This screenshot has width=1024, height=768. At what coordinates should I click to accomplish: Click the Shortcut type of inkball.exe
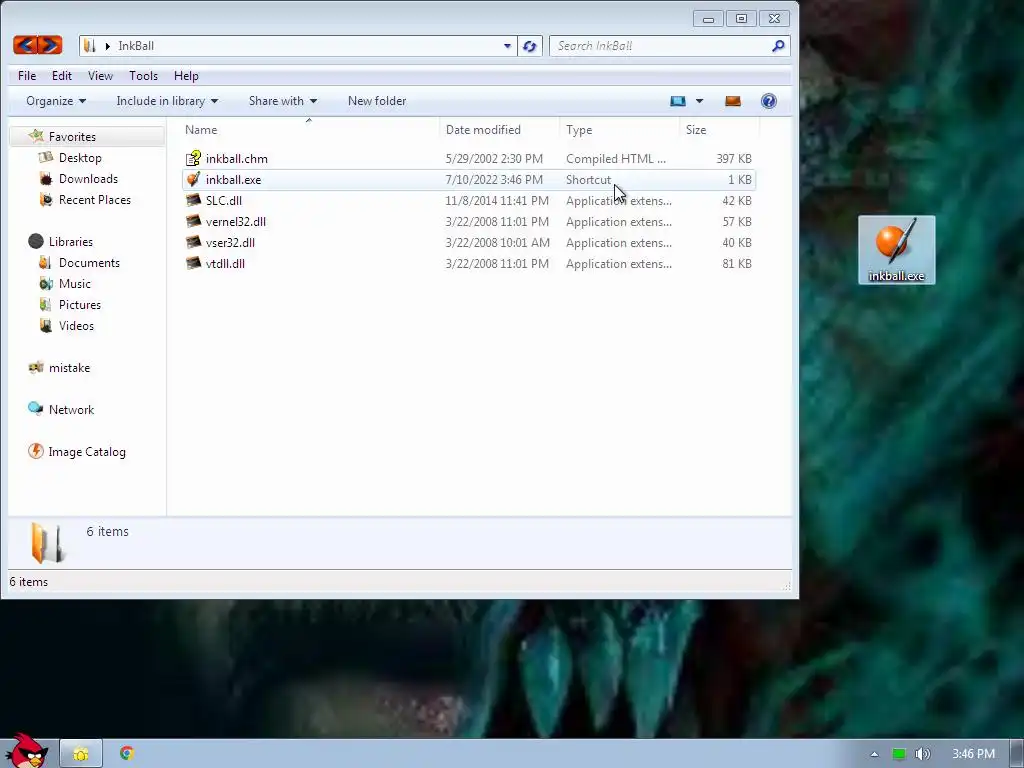pyautogui.click(x=588, y=179)
